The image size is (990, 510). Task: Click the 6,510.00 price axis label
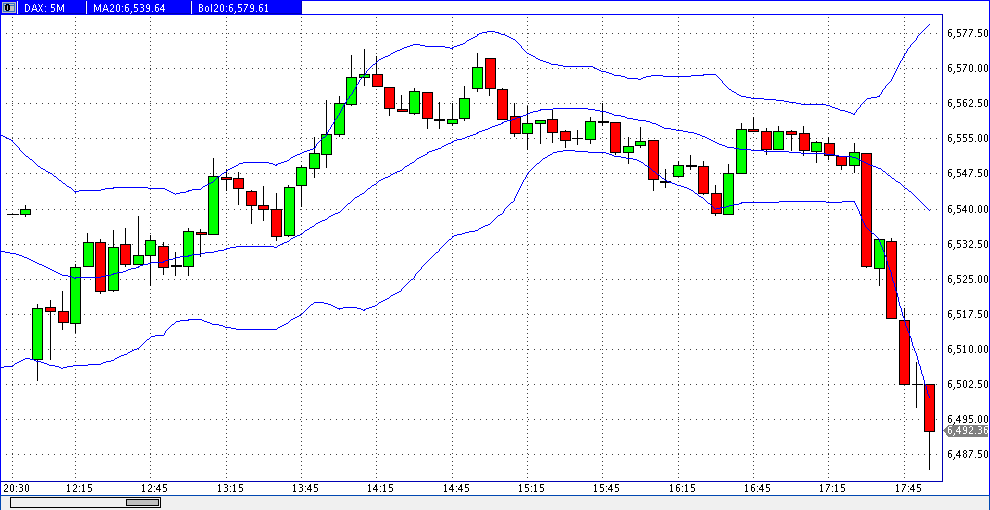click(x=967, y=348)
